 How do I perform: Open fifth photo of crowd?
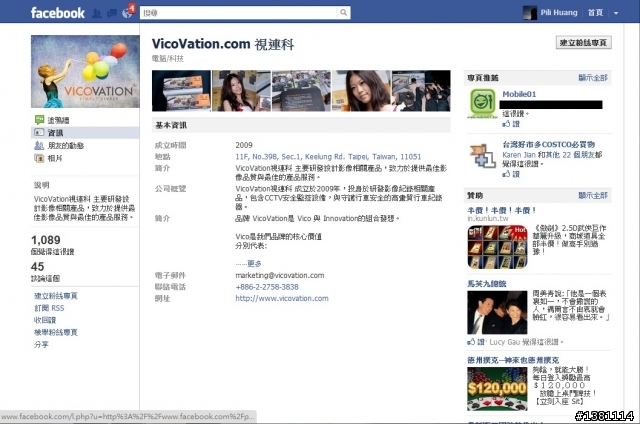click(x=421, y=91)
